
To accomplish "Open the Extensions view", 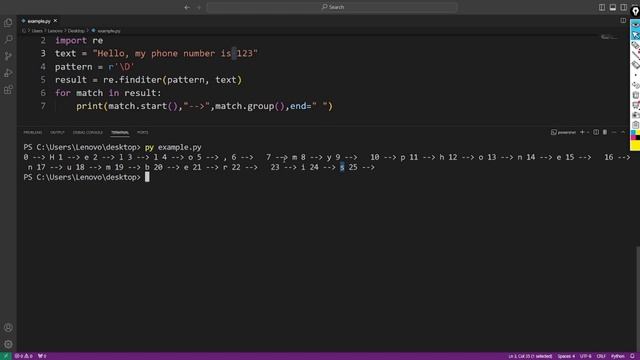I will coord(8,89).
